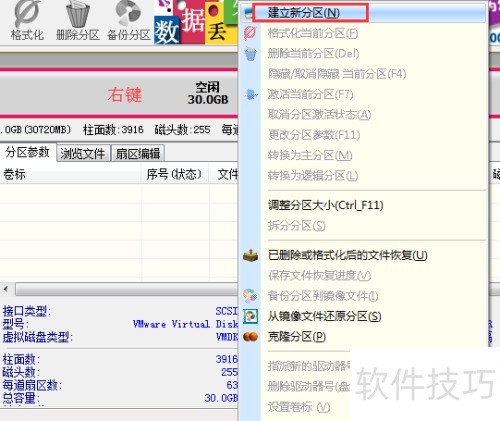Viewport: 500px width, 421px height.
Task: Click the 格式化 toolbar icon
Action: tap(27, 14)
